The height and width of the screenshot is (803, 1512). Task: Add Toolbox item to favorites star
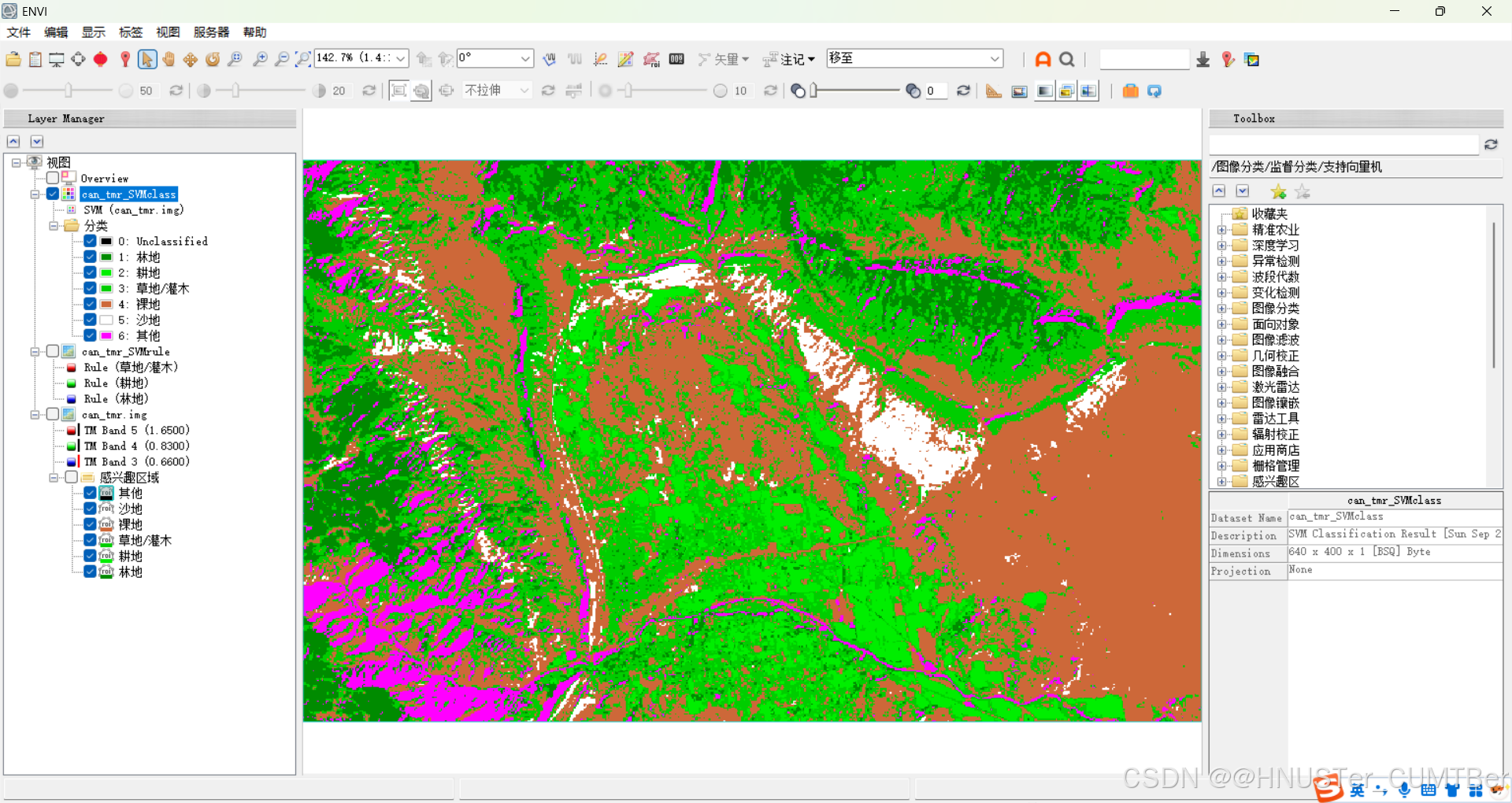[1278, 191]
